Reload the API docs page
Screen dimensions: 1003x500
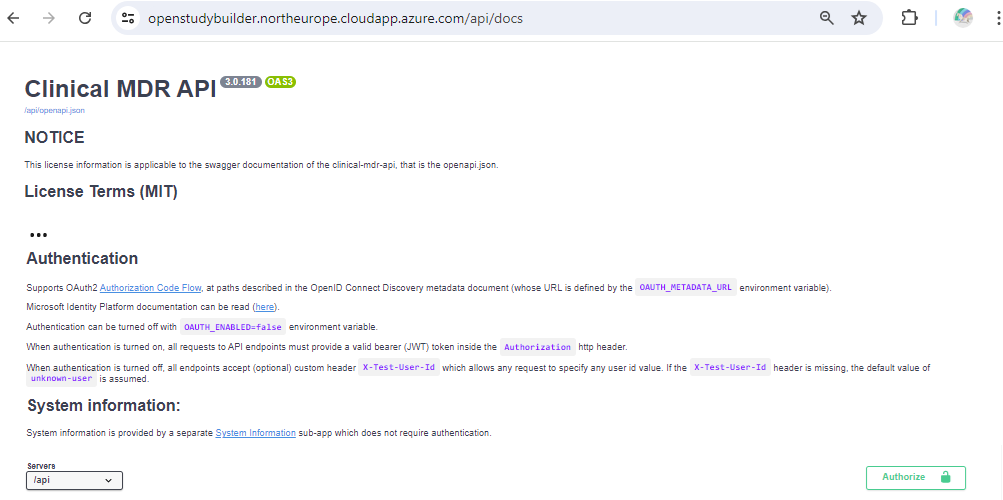[85, 18]
